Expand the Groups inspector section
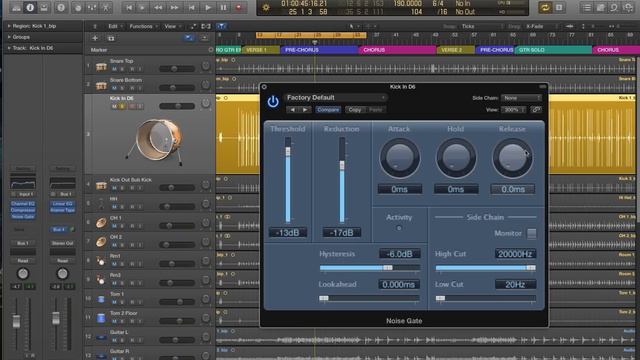 point(9,37)
